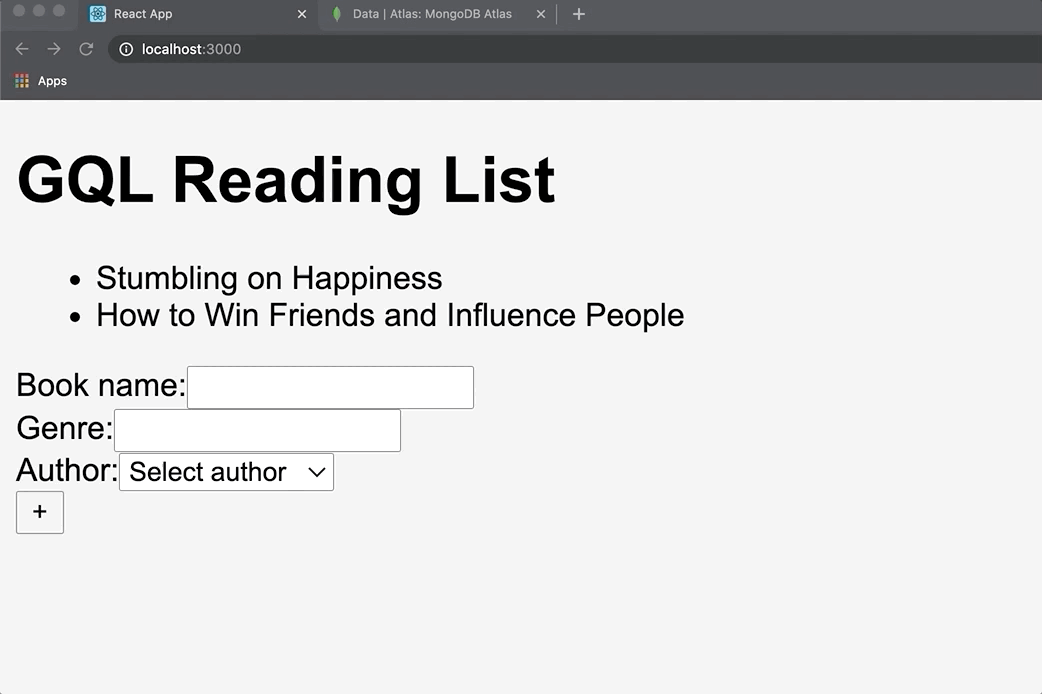Click the browser back arrow
Image resolution: width=1042 pixels, height=694 pixels.
click(x=22, y=49)
